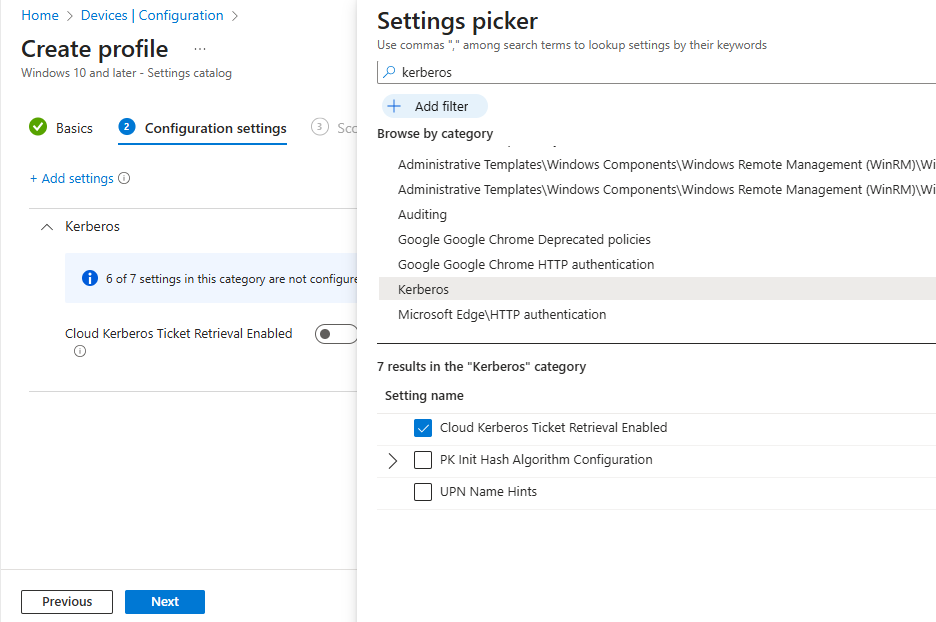This screenshot has width=936, height=622.
Task: Check the UPN Name Hints checkbox
Action: click(423, 492)
